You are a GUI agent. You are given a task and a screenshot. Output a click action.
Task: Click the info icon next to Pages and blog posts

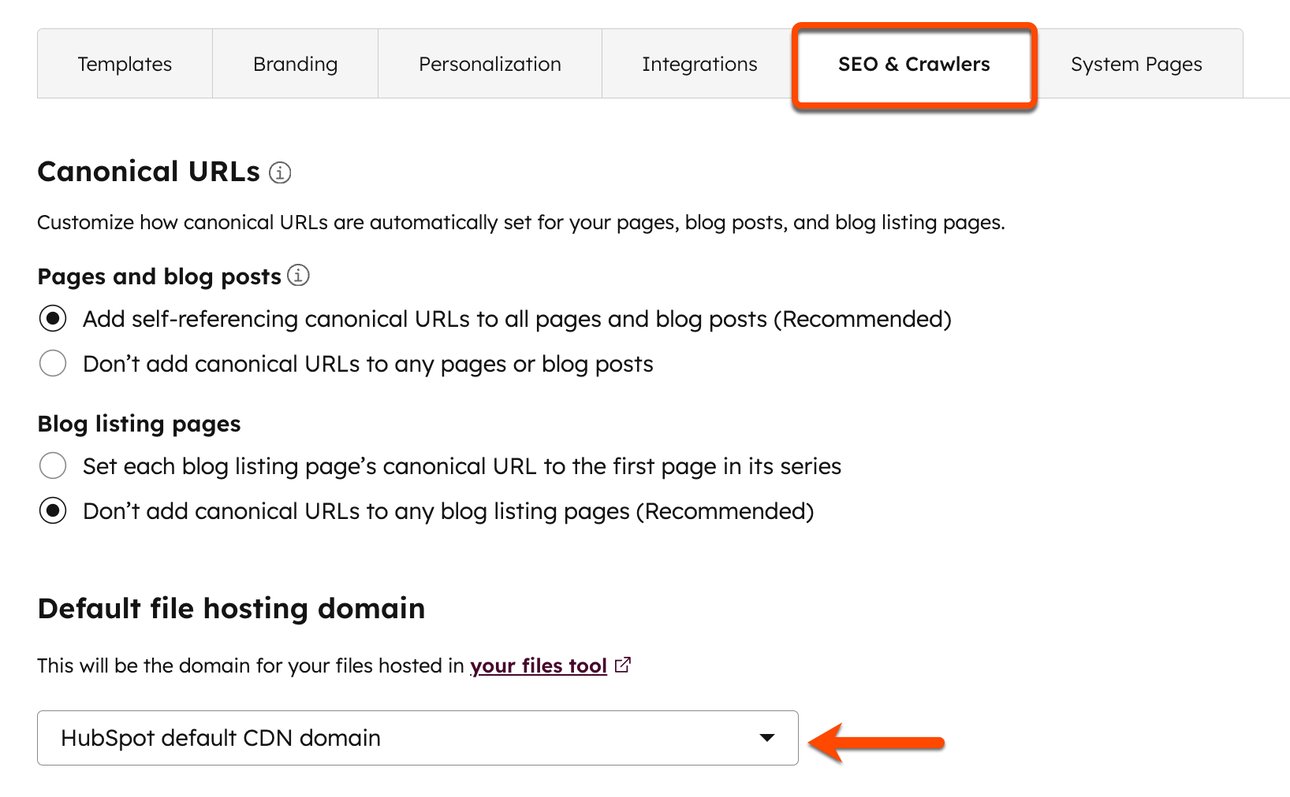[298, 275]
